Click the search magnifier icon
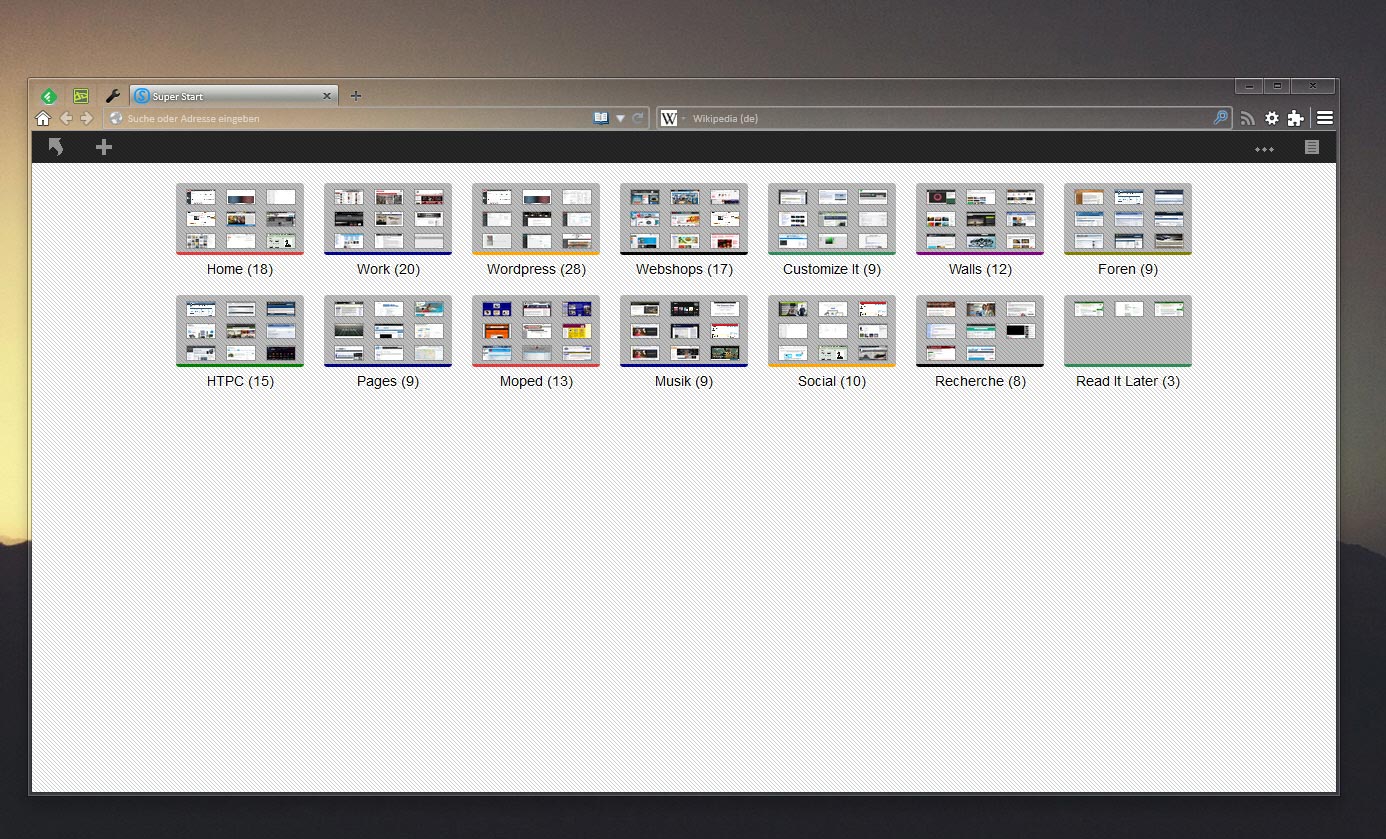The height and width of the screenshot is (839, 1386). pos(1220,118)
